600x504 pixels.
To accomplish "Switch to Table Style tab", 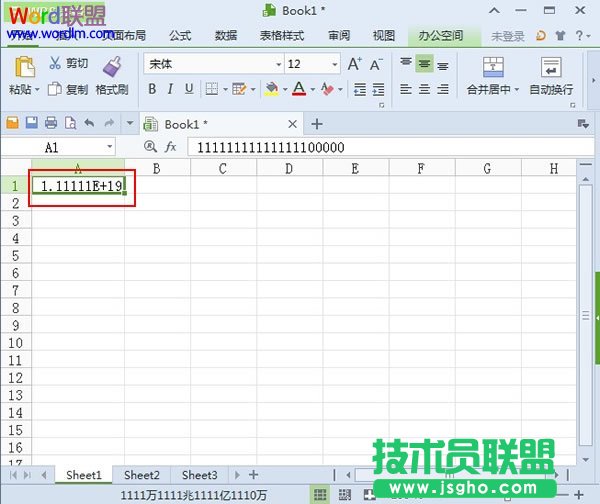I will [282, 36].
